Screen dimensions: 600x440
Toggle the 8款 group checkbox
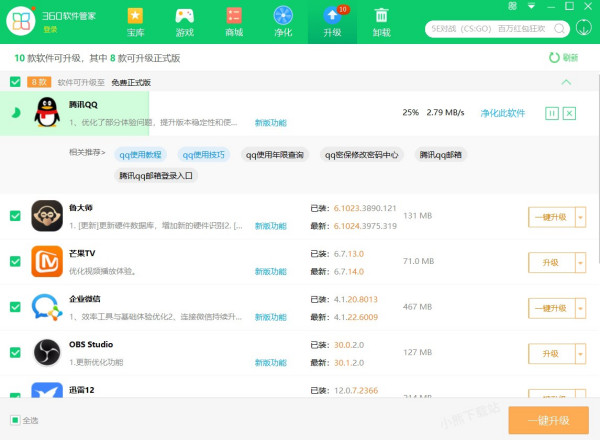[15, 82]
